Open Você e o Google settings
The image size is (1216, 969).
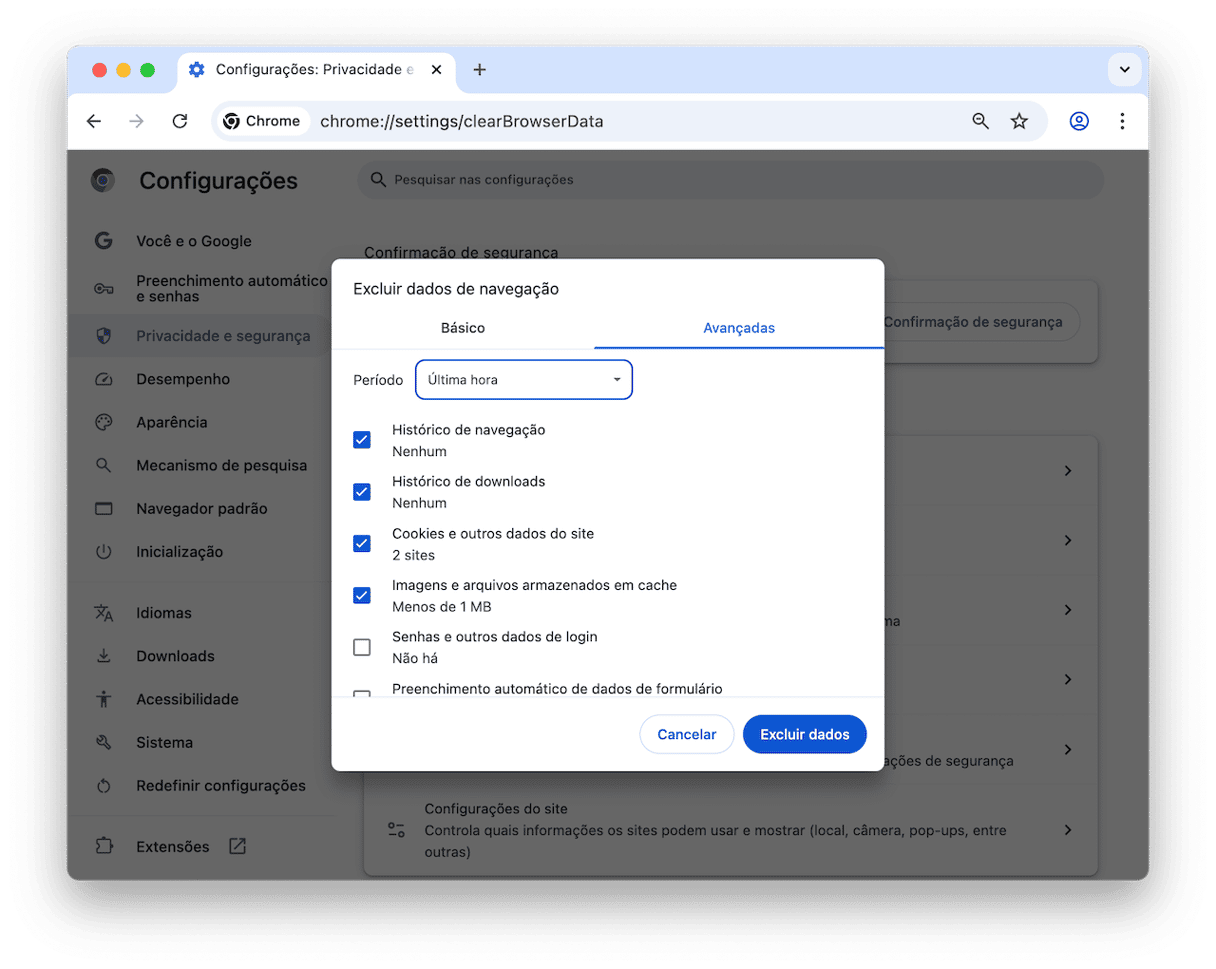(x=194, y=241)
